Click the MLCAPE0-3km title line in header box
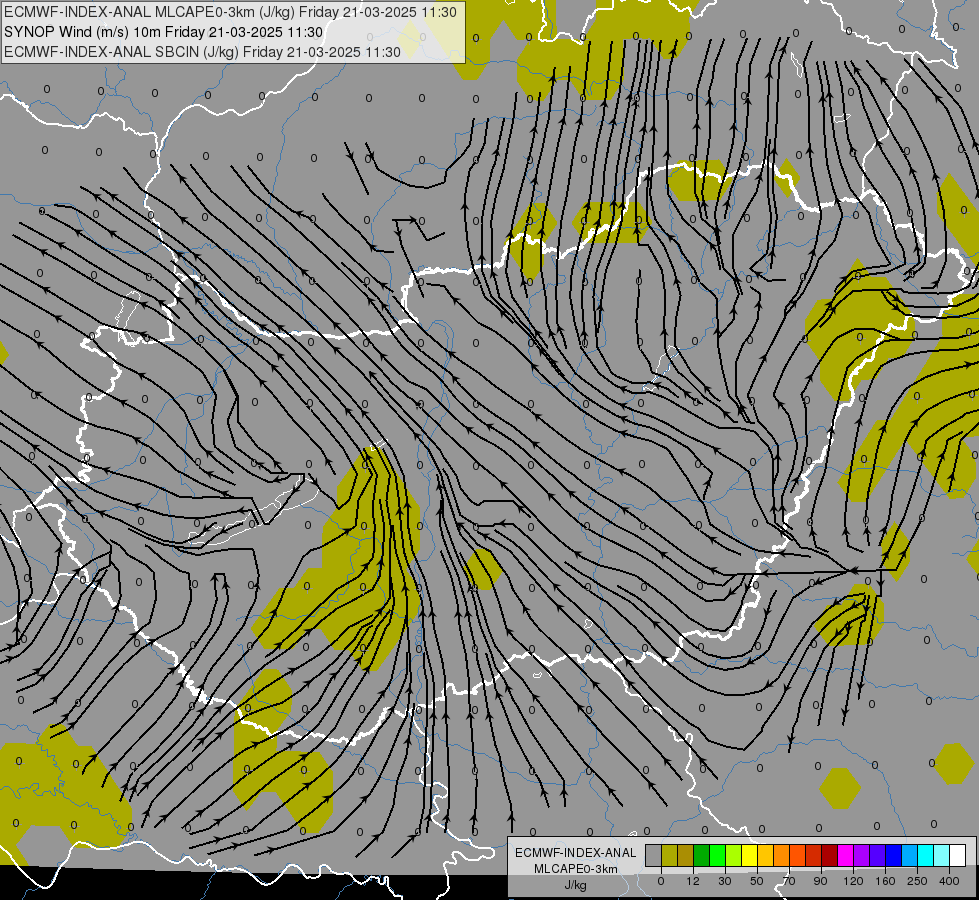979x900 pixels. [230, 12]
